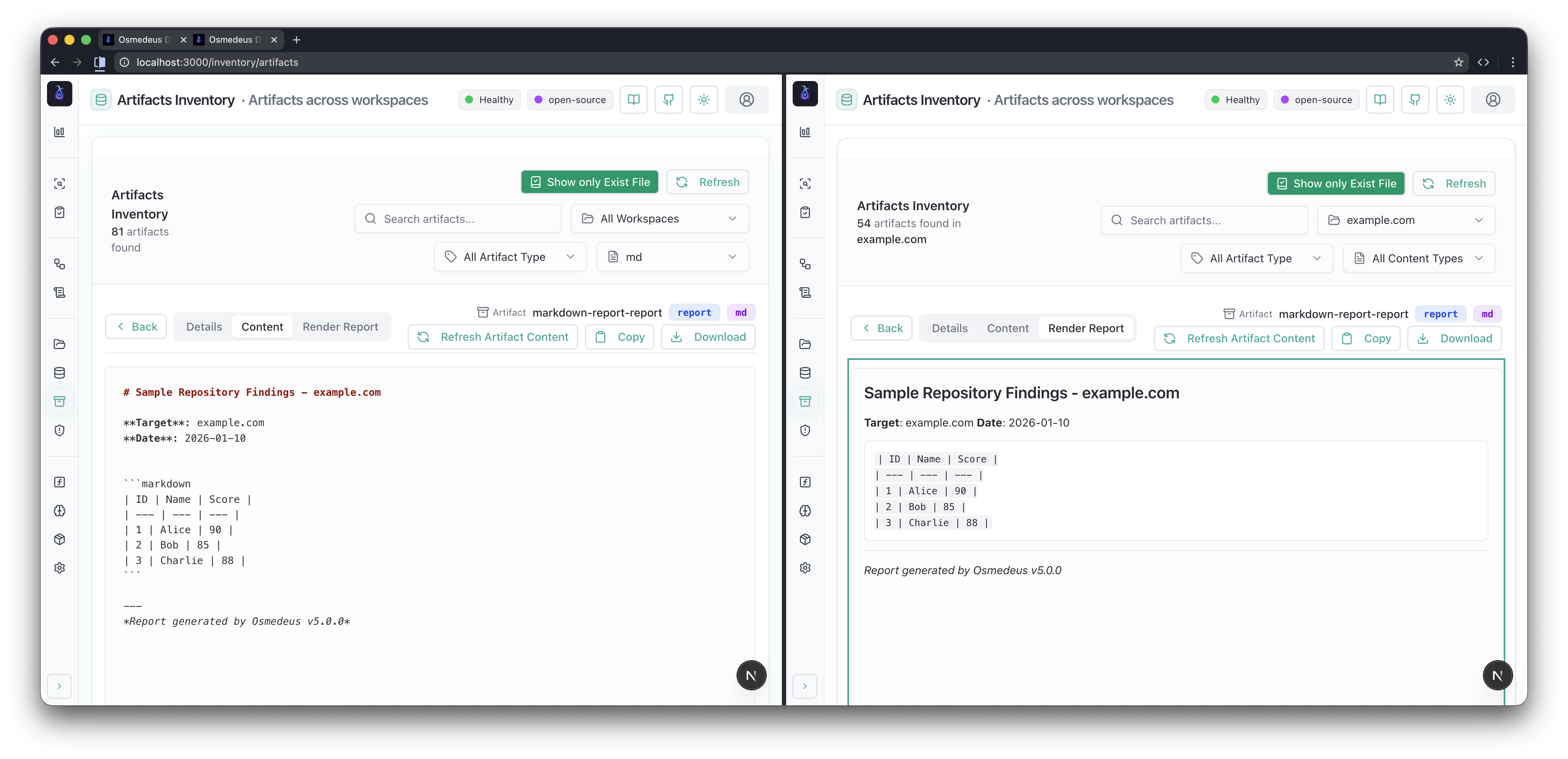Expand the left sidebar with chevron button
Viewport: 1568px width, 759px height.
click(x=59, y=687)
